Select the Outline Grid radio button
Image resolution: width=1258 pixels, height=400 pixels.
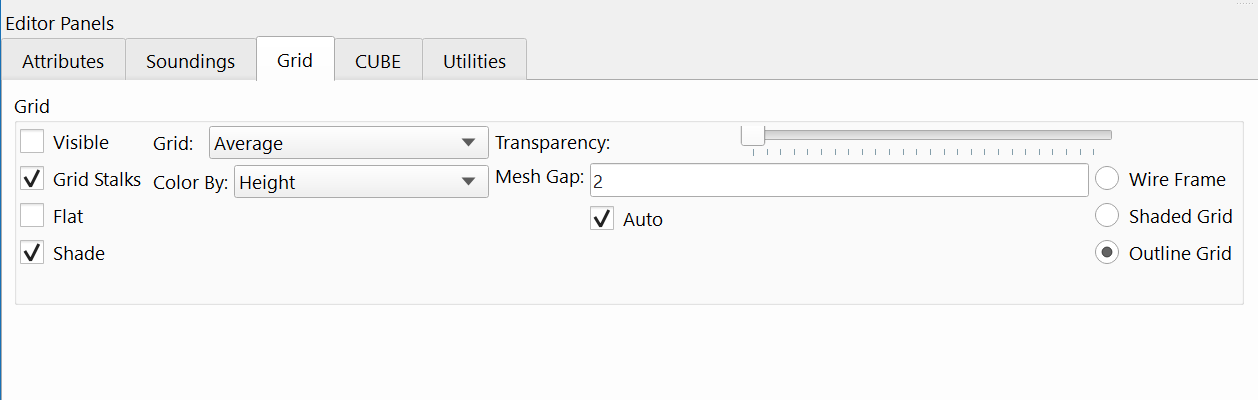click(1107, 253)
